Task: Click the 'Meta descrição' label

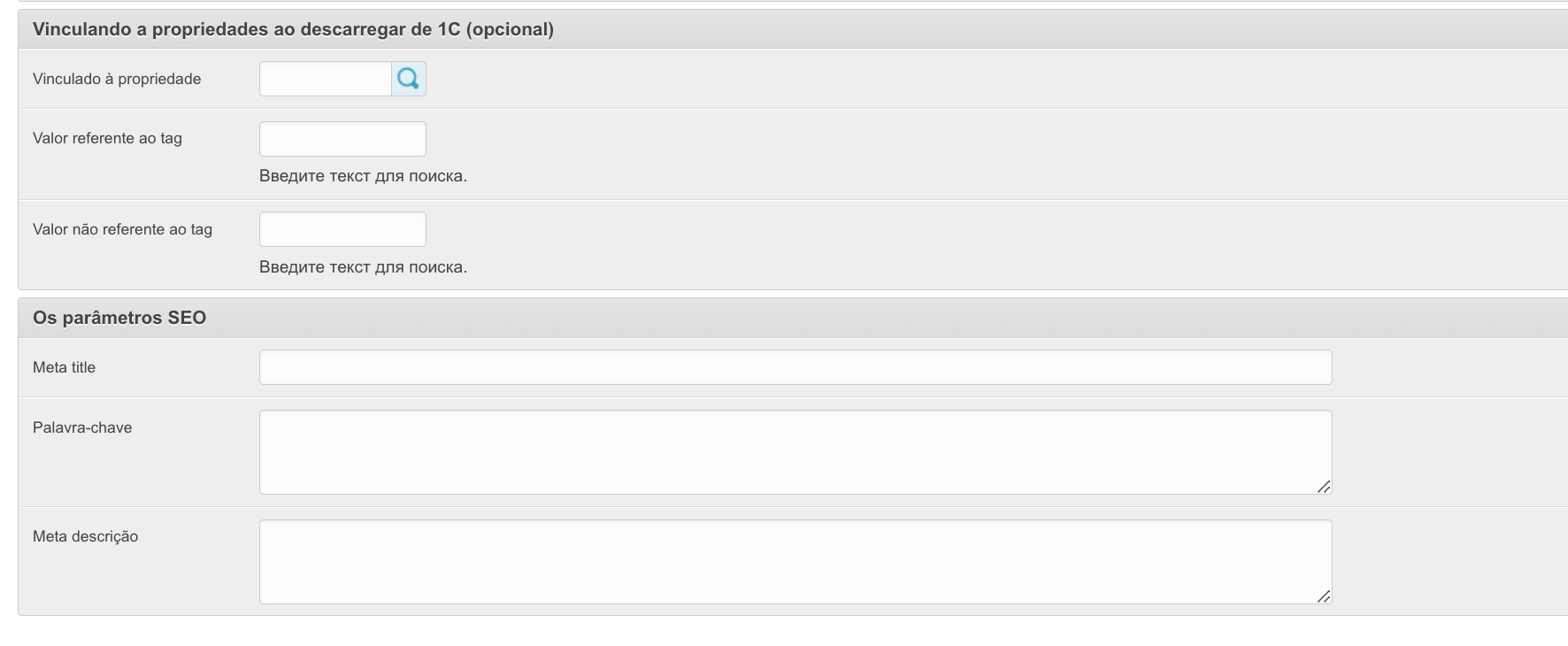Action: click(x=85, y=536)
